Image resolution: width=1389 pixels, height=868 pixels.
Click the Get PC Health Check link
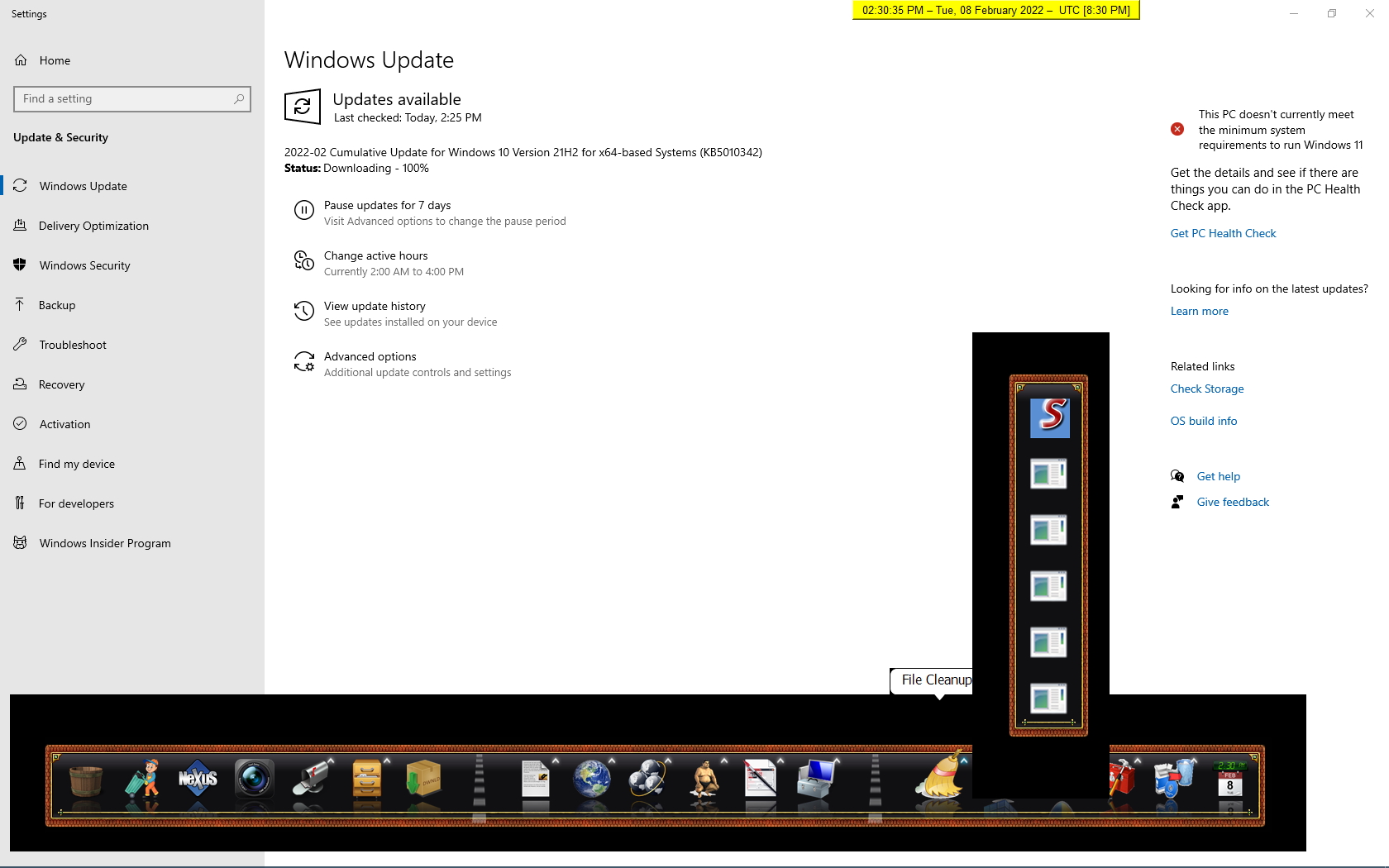click(1223, 233)
